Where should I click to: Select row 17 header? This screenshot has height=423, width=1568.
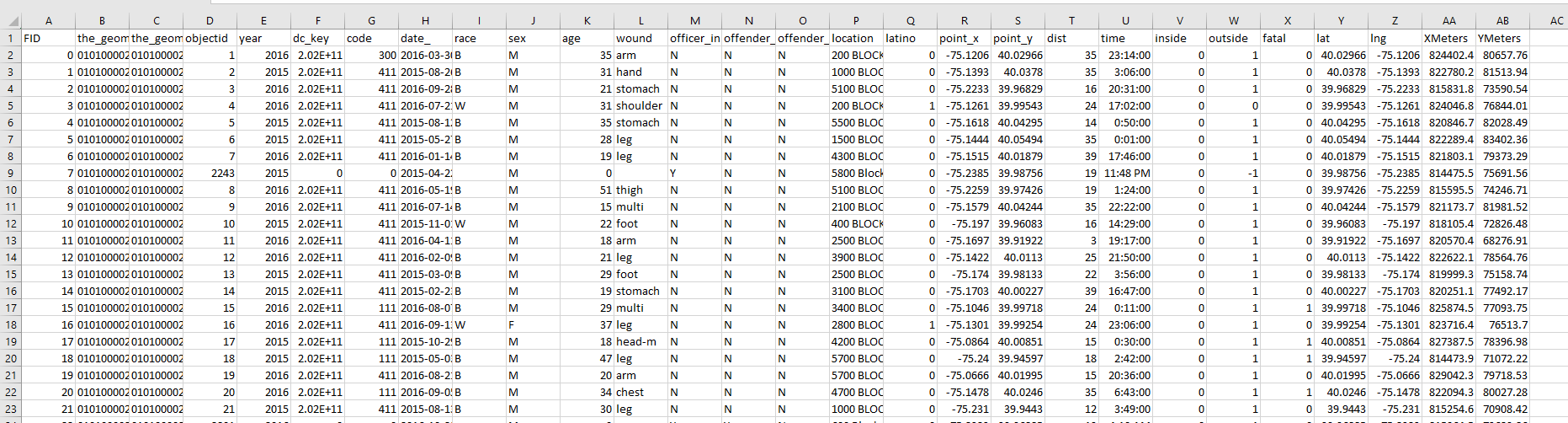(10, 308)
